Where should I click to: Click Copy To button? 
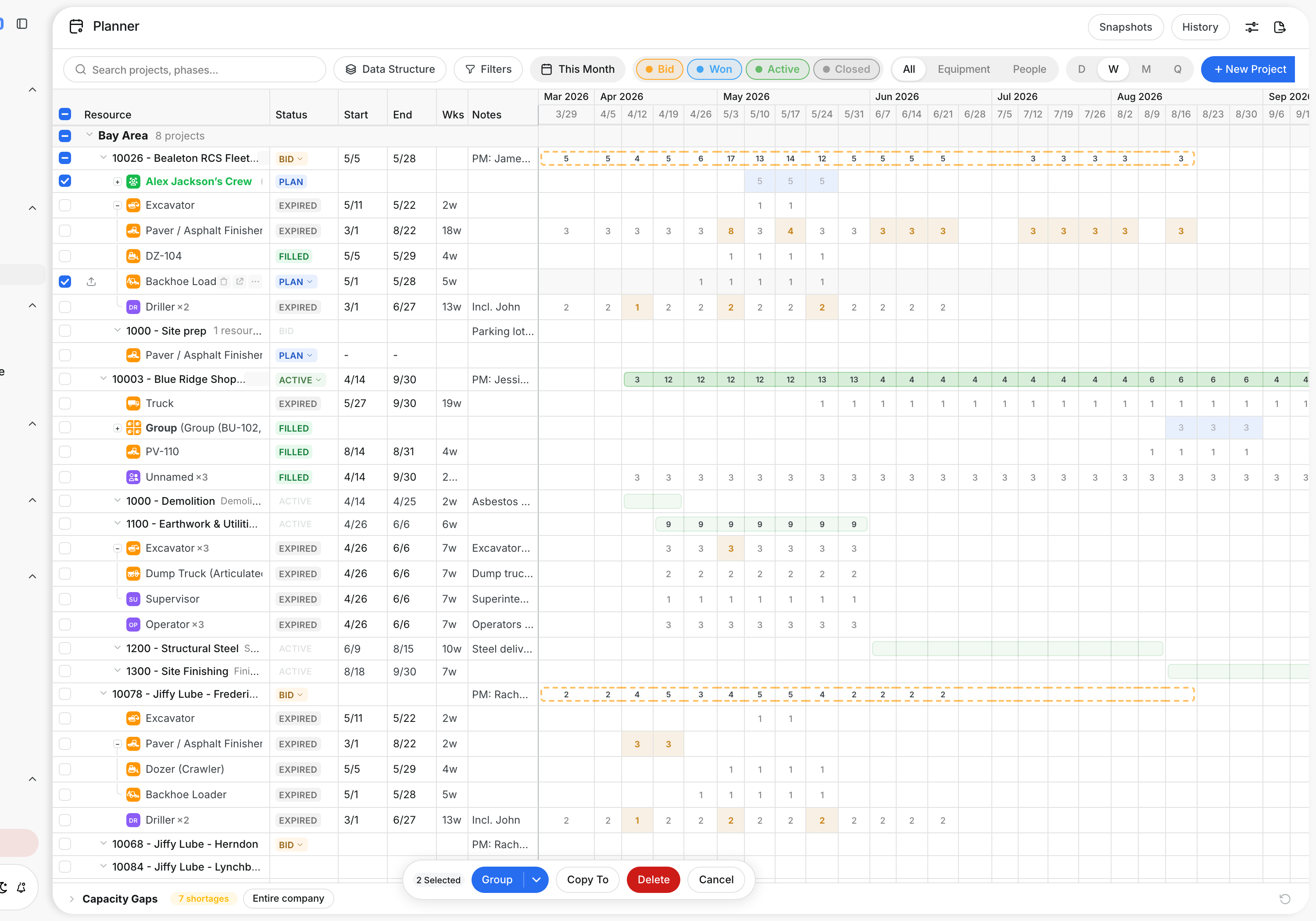(587, 880)
